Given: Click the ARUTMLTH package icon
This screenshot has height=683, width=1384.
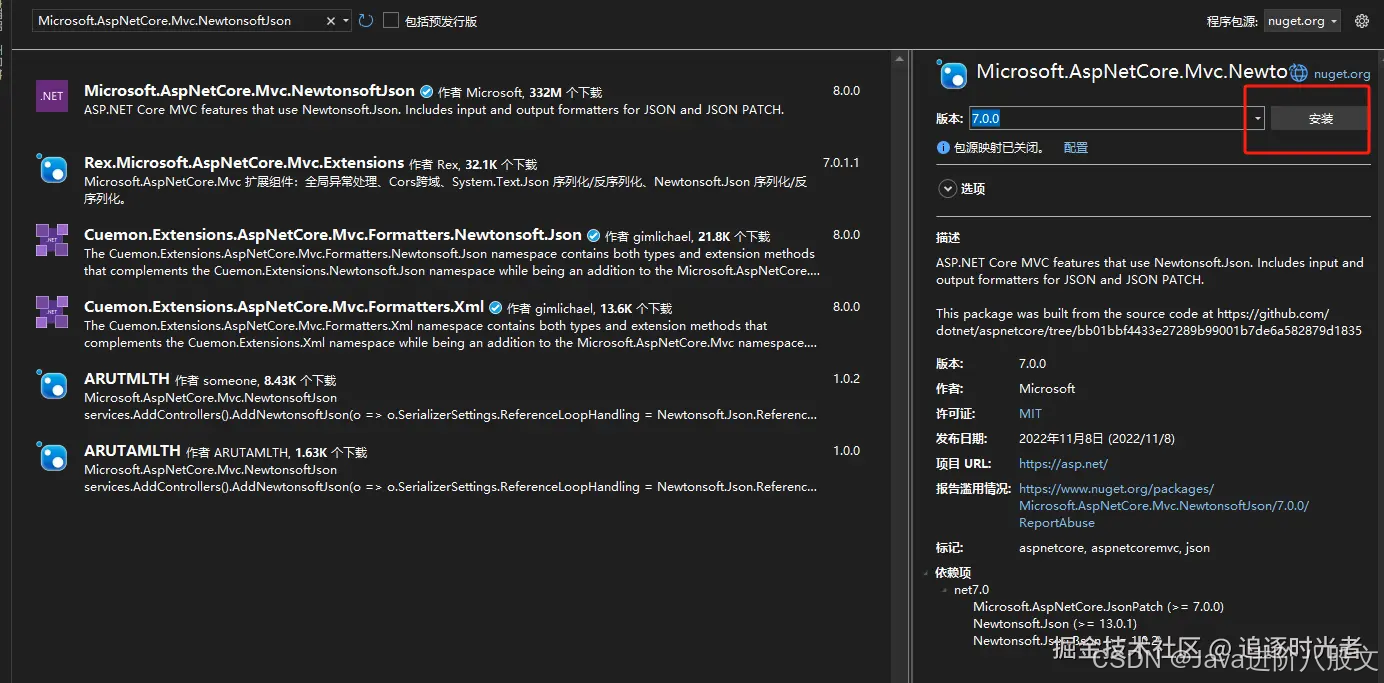Looking at the screenshot, I should tap(51, 384).
